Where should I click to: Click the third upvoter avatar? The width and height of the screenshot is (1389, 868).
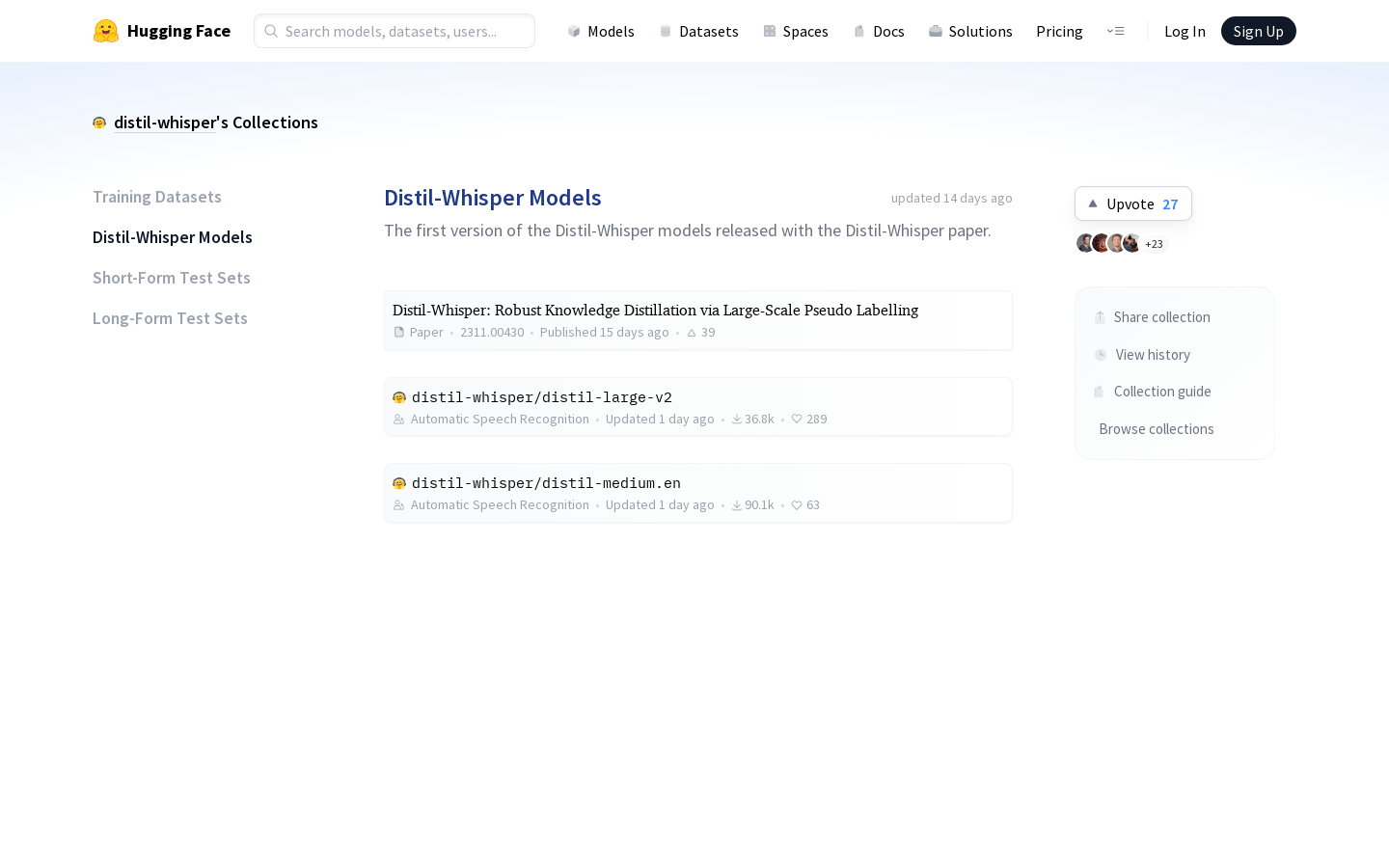1116,243
